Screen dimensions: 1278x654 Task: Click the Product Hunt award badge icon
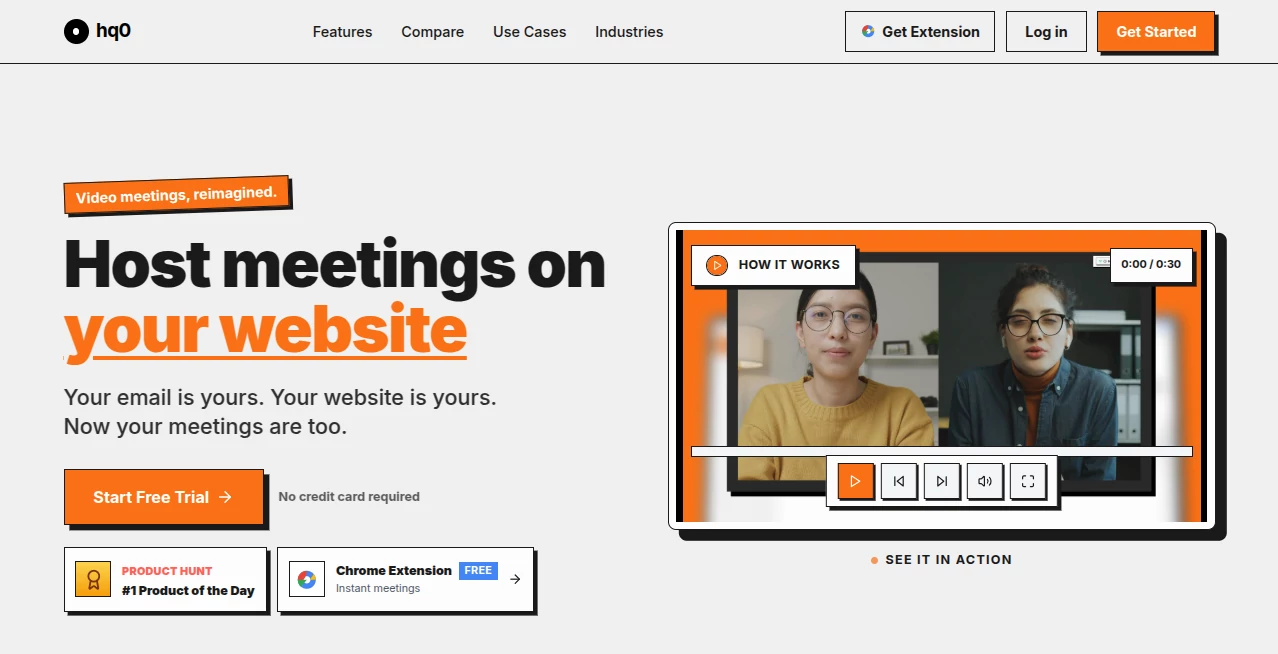click(x=93, y=579)
